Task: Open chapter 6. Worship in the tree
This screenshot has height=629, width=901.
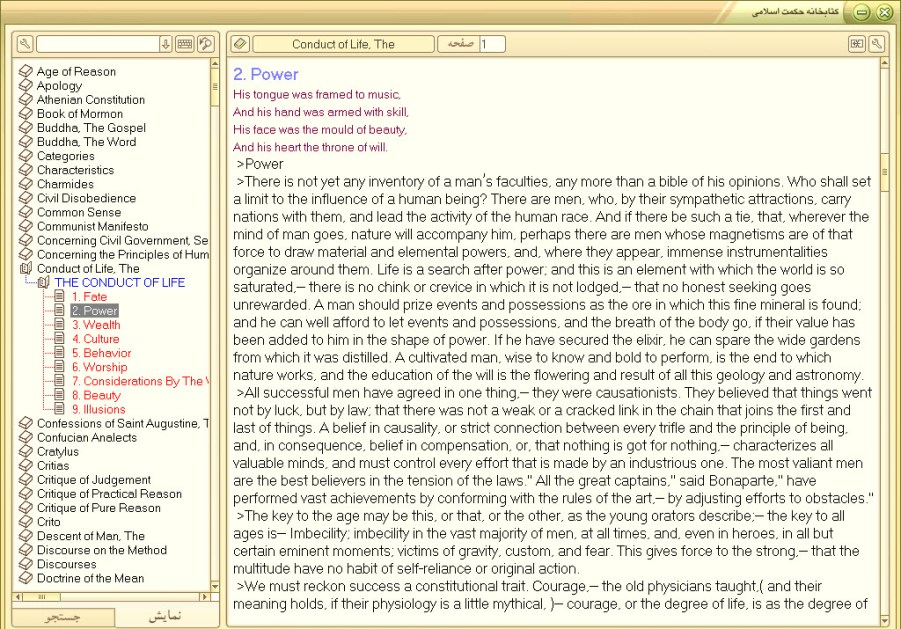Action: coord(99,367)
